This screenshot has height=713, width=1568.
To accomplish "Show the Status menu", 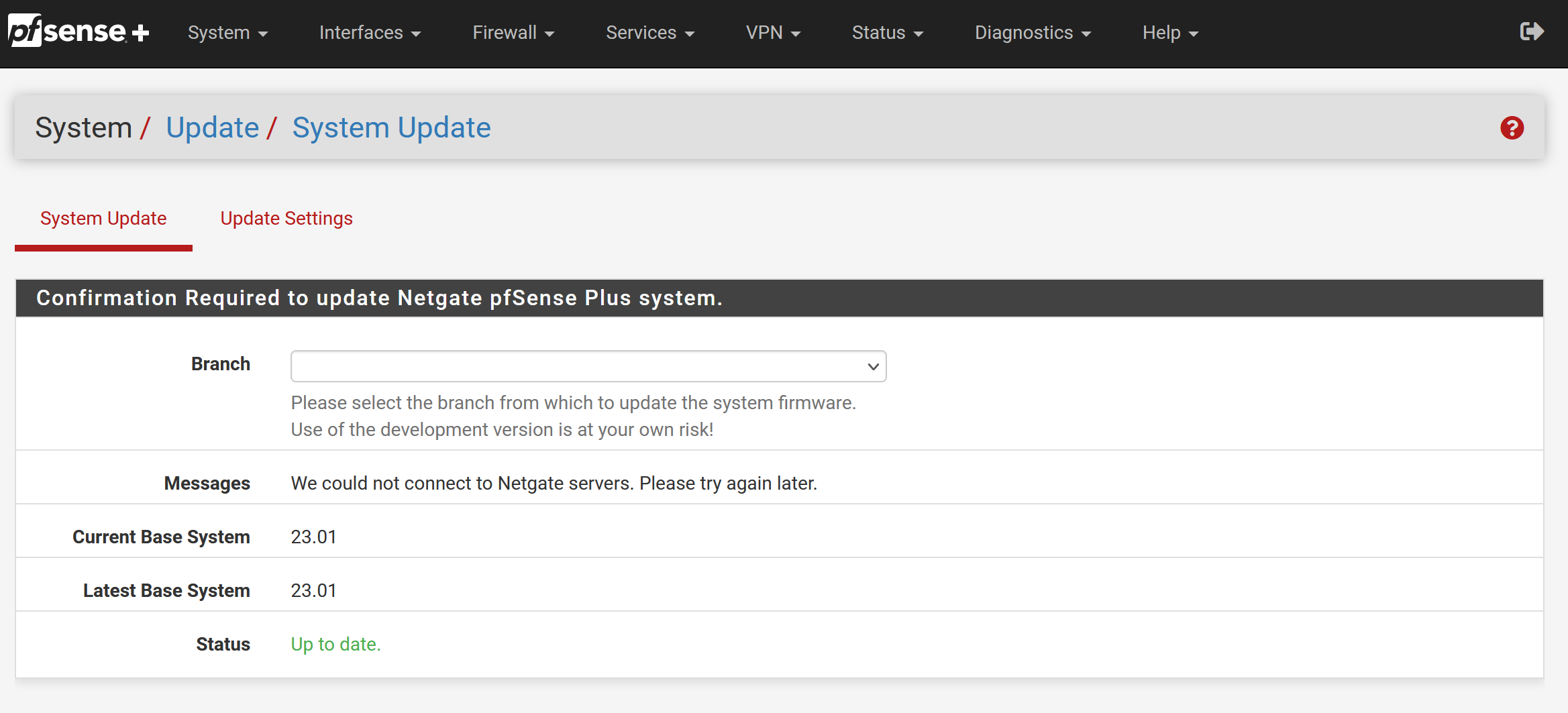I will pos(887,33).
